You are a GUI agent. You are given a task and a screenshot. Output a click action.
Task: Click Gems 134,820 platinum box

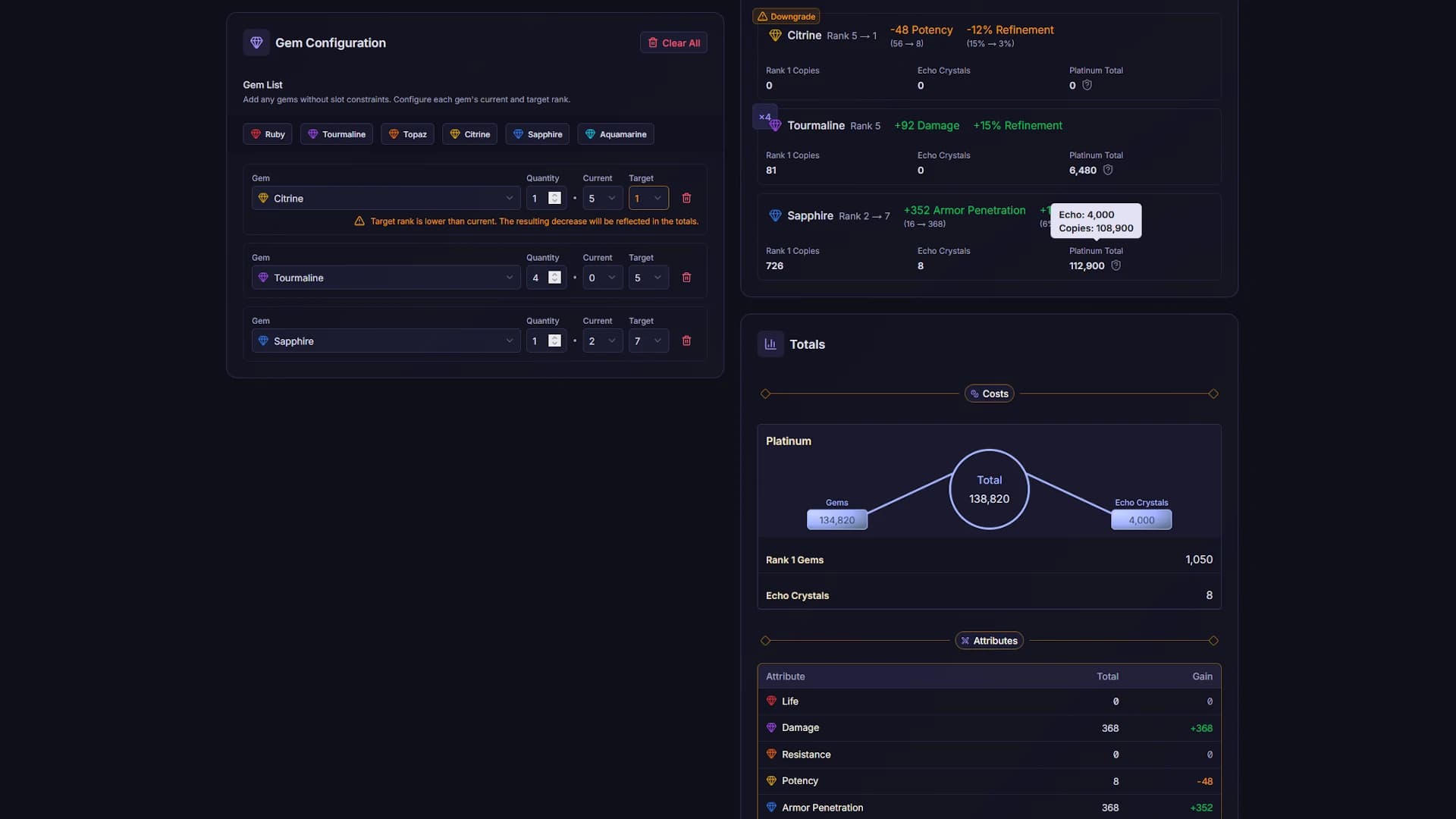coord(837,520)
